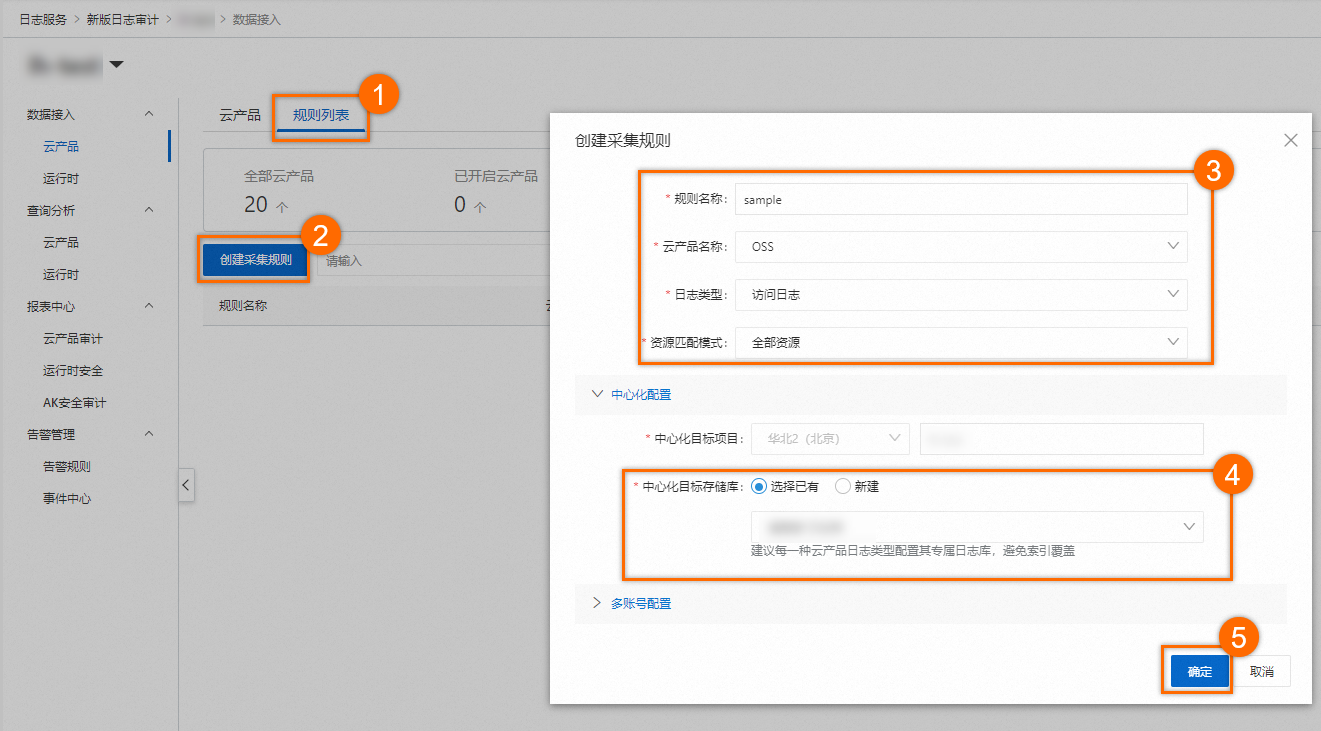
Task: Collapse the 数据接入 sidebar group
Action: (x=150, y=115)
